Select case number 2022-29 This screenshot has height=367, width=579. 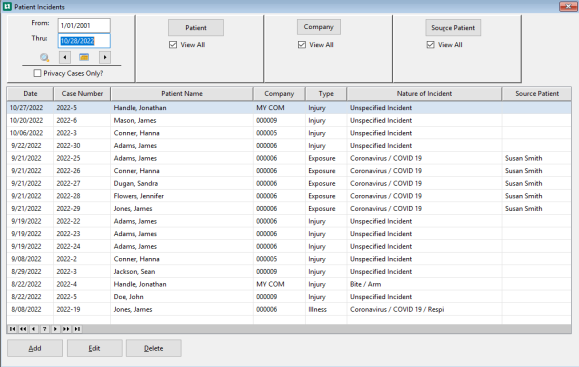pos(68,209)
